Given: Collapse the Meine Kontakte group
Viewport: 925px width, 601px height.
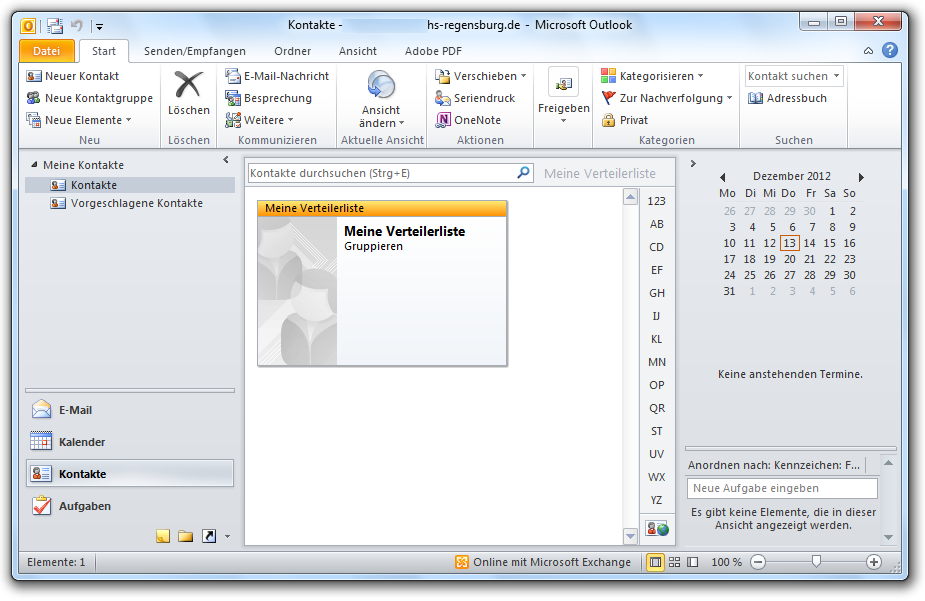Looking at the screenshot, I should [x=34, y=165].
